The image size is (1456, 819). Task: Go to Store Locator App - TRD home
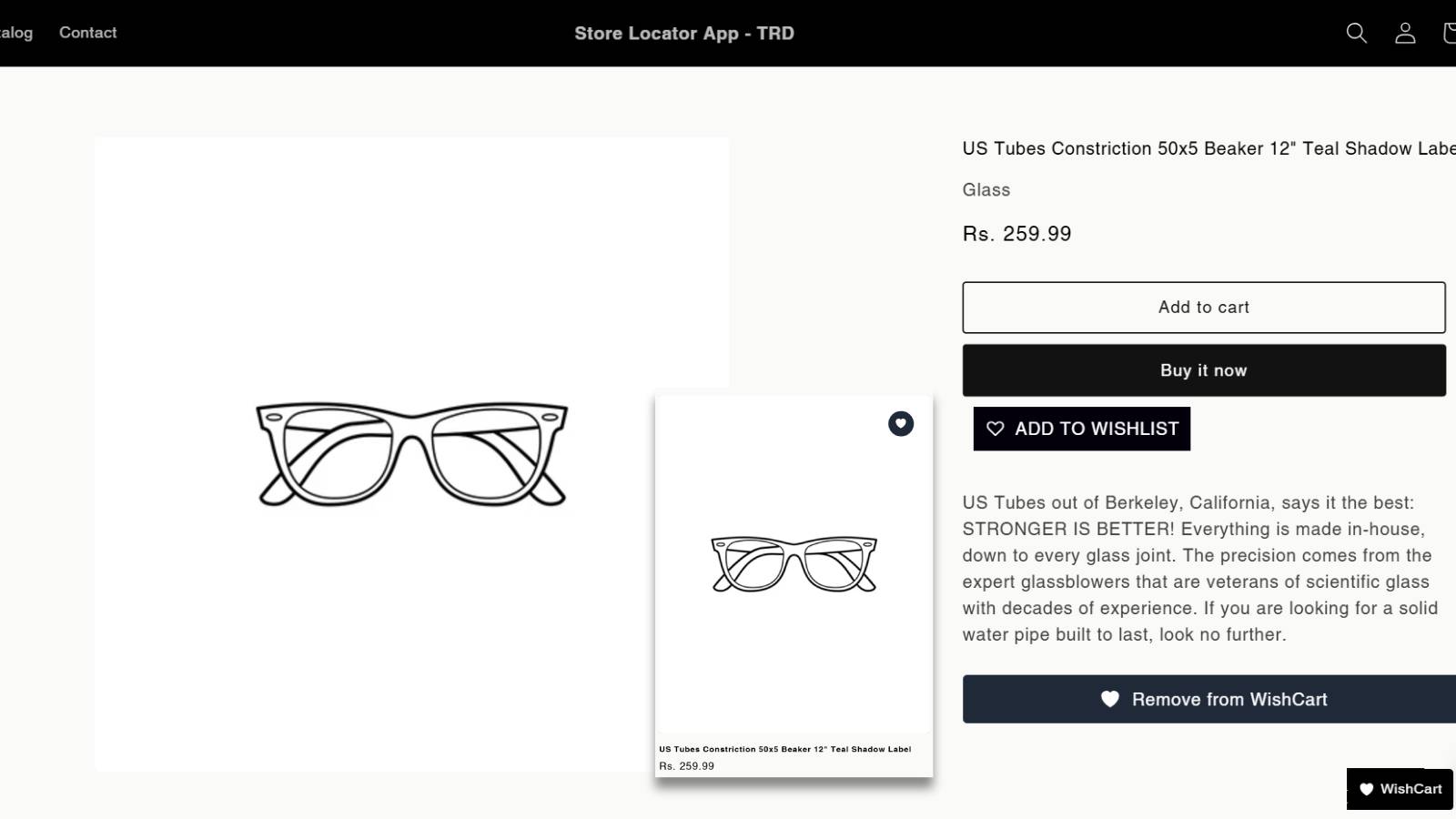click(684, 34)
